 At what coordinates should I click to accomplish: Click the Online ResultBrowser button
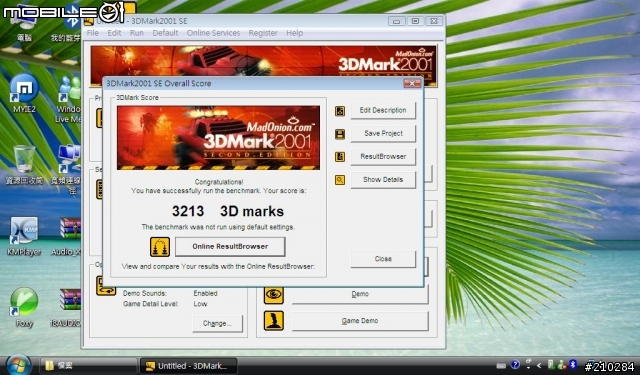click(x=230, y=246)
